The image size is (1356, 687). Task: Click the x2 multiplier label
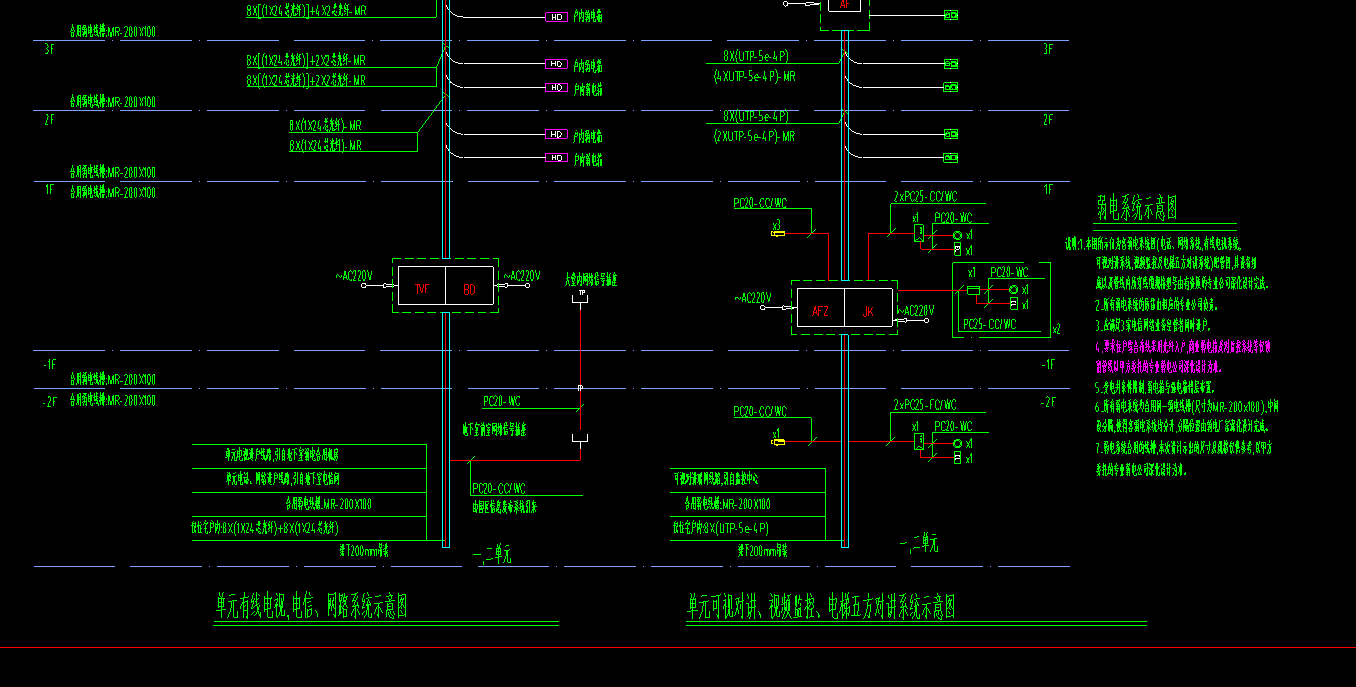1057,329
